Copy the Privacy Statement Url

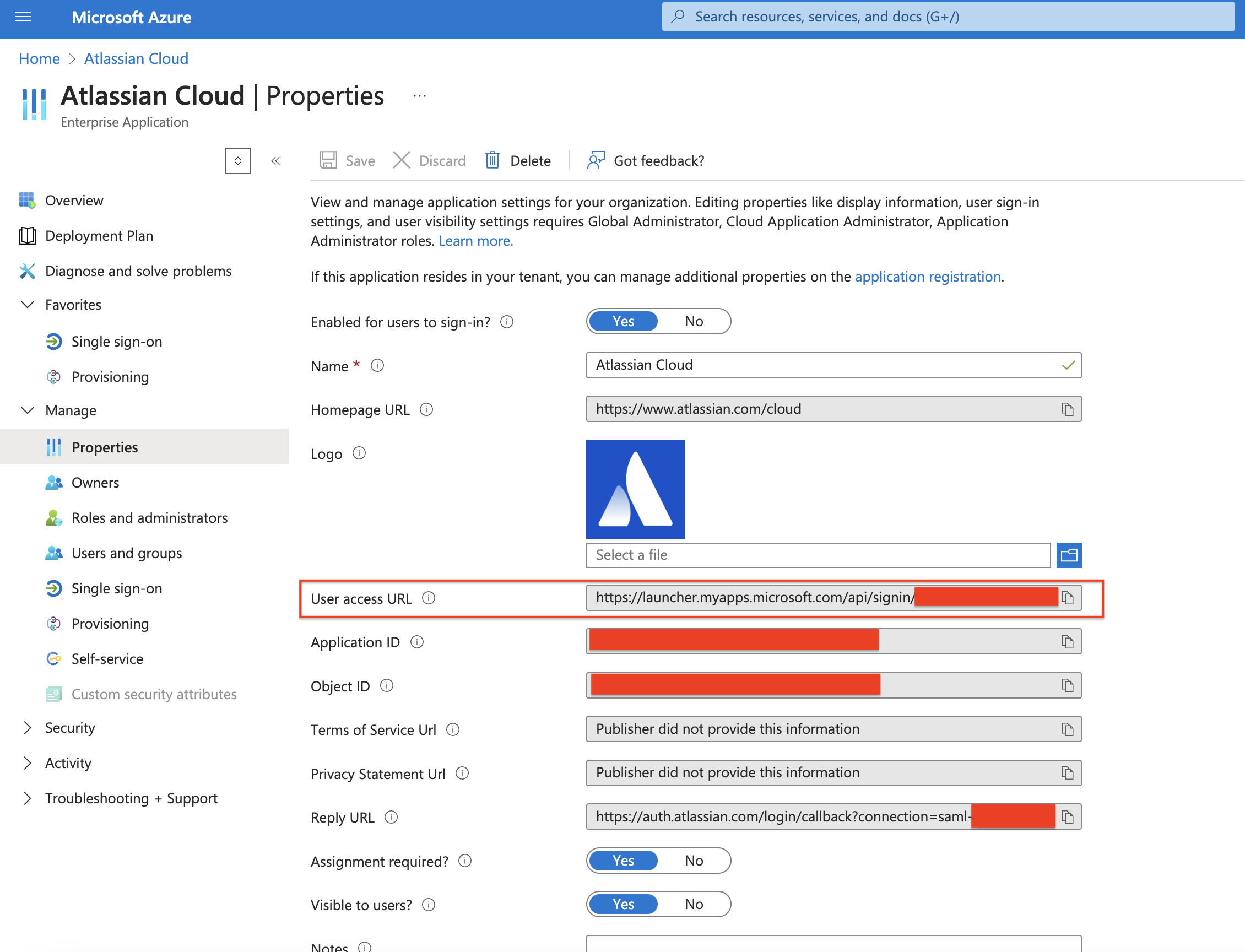[x=1067, y=773]
